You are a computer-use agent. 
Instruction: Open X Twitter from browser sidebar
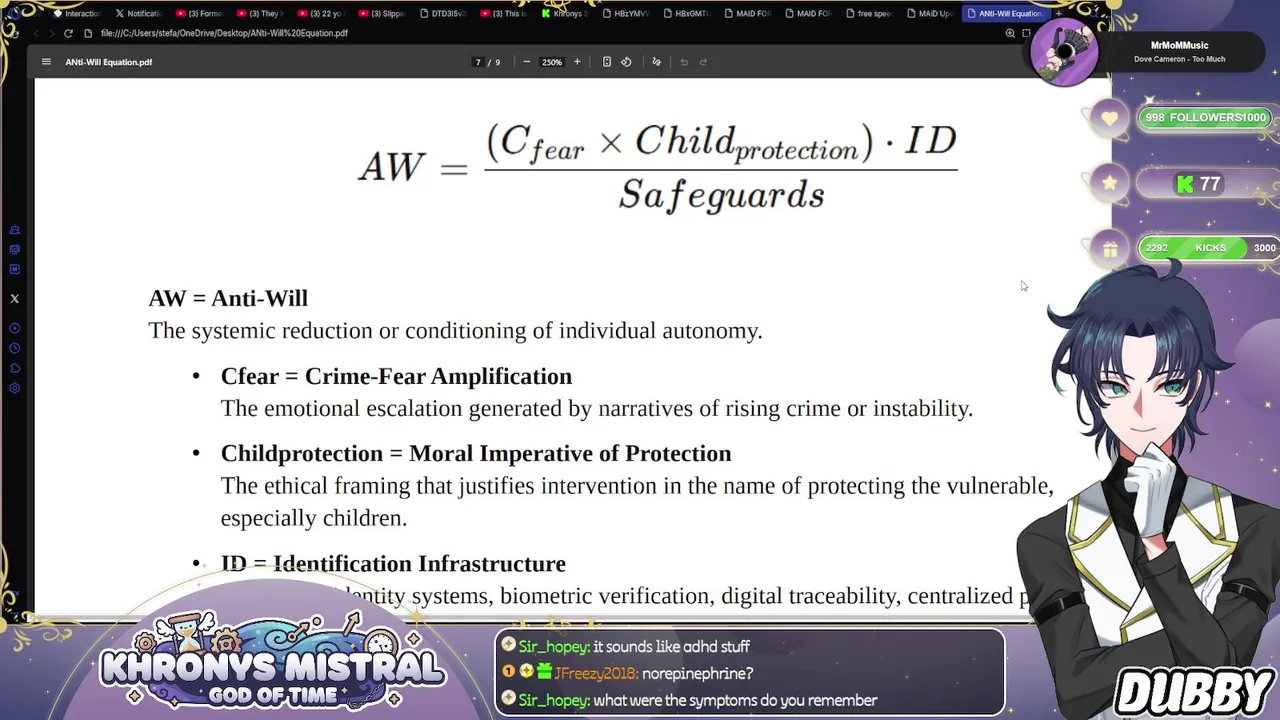(14, 299)
